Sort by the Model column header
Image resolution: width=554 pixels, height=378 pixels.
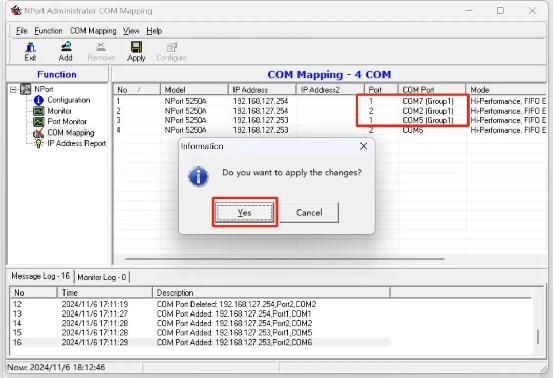194,90
